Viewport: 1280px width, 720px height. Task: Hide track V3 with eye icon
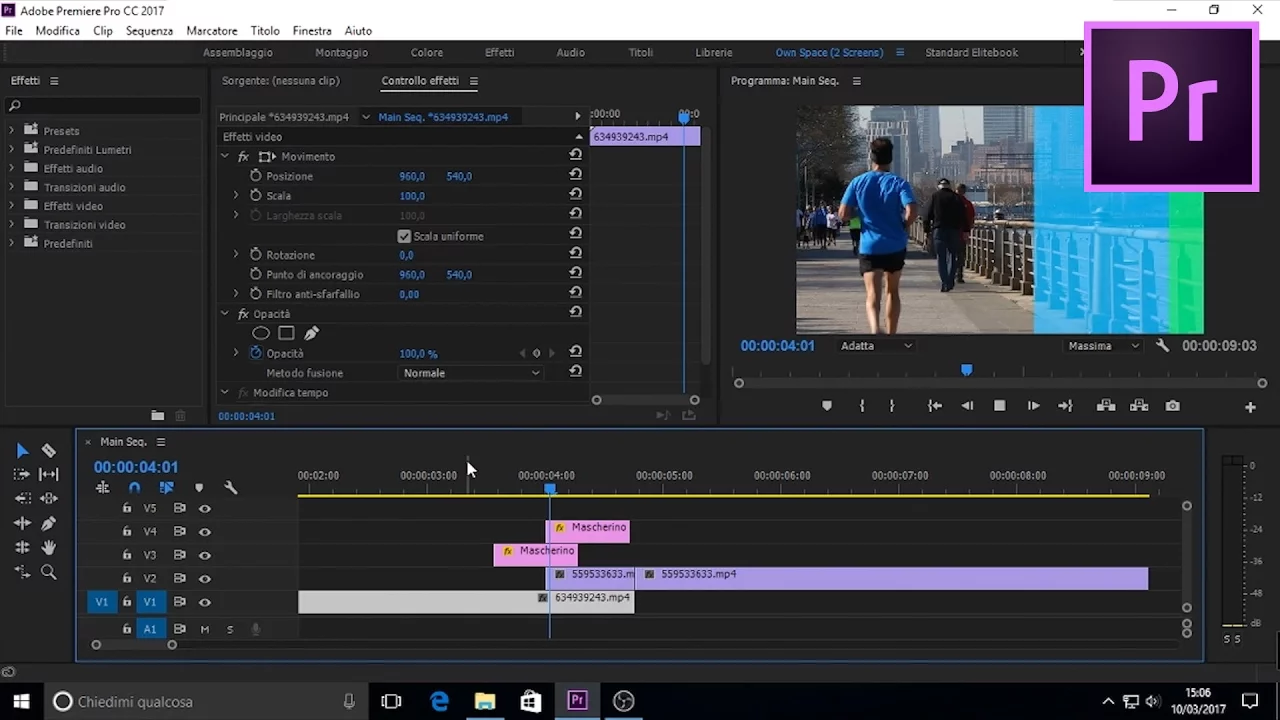[x=205, y=555]
